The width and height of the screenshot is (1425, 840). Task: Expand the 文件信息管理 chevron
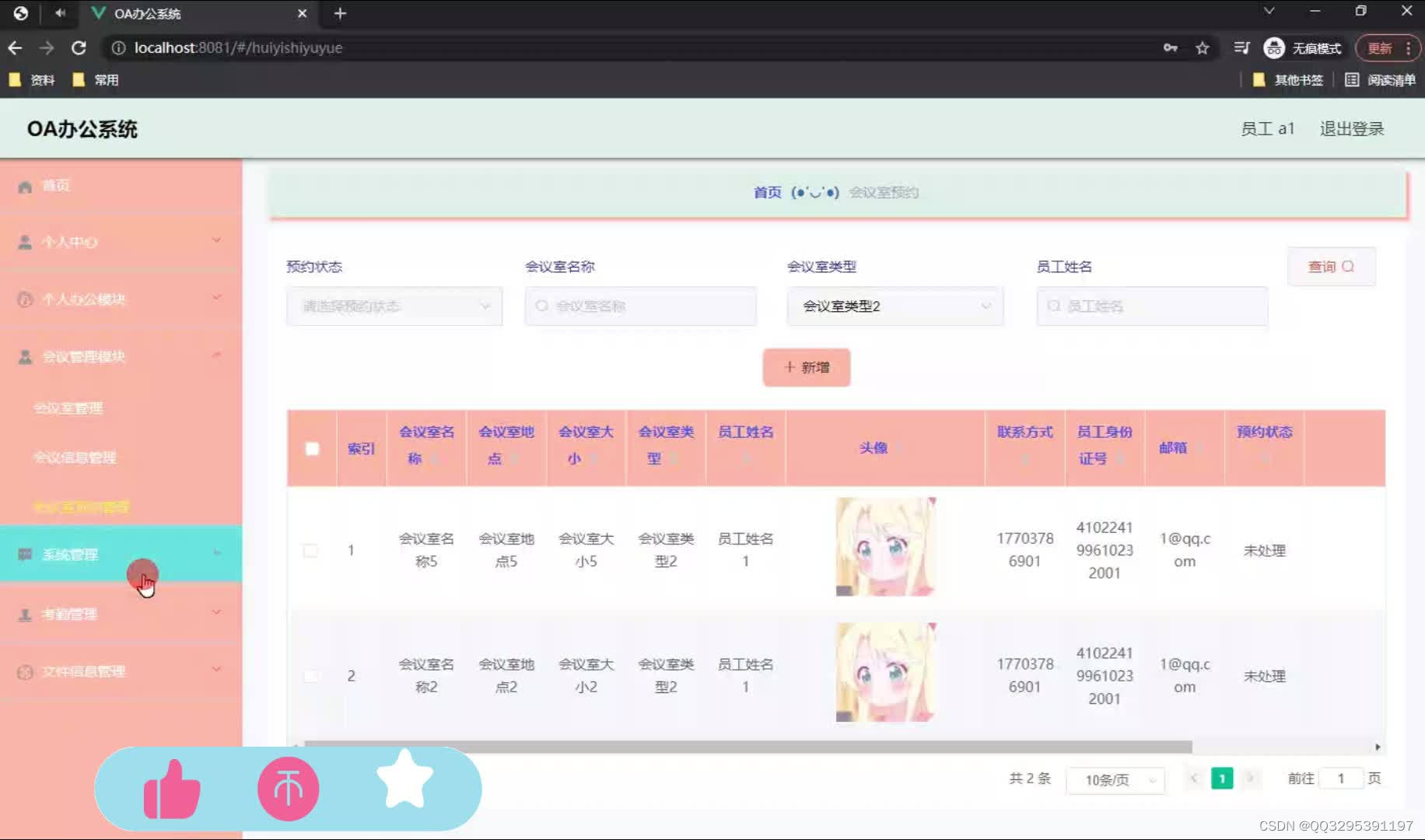pos(217,670)
